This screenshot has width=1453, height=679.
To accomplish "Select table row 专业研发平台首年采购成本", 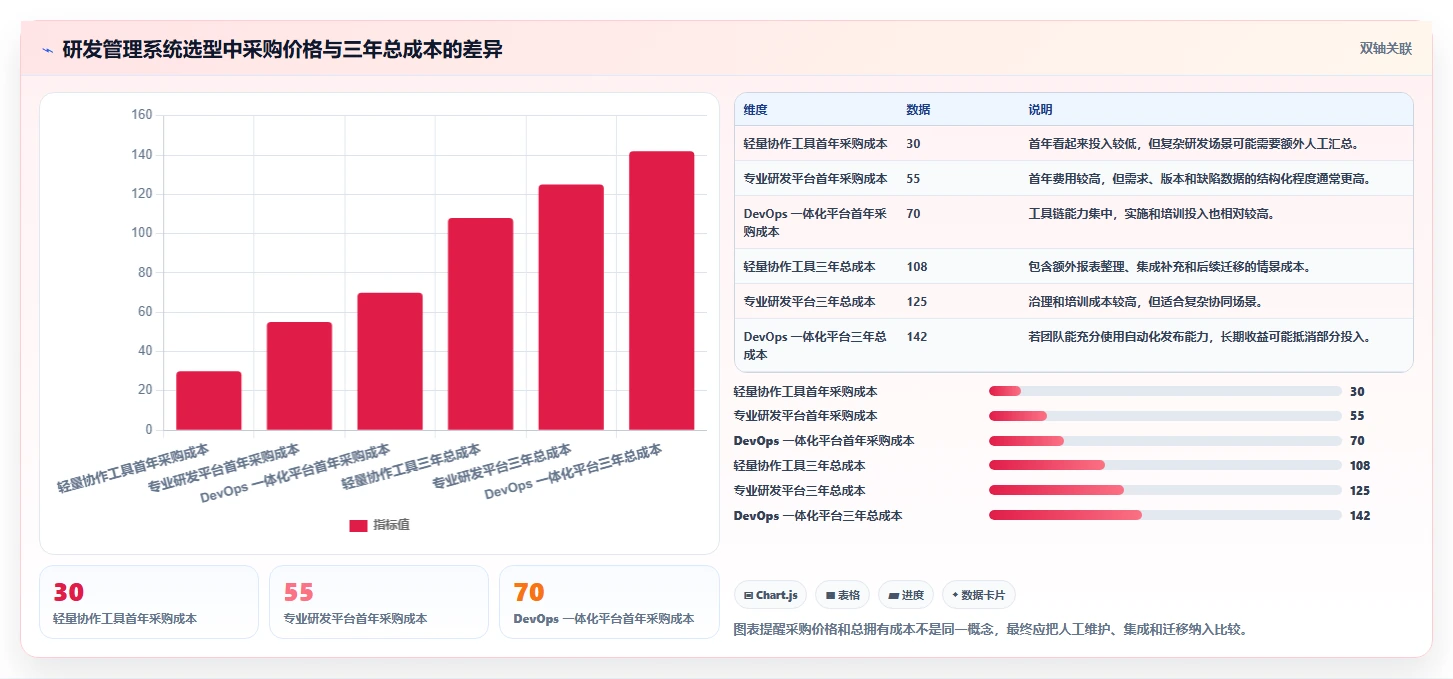I will pos(1074,179).
